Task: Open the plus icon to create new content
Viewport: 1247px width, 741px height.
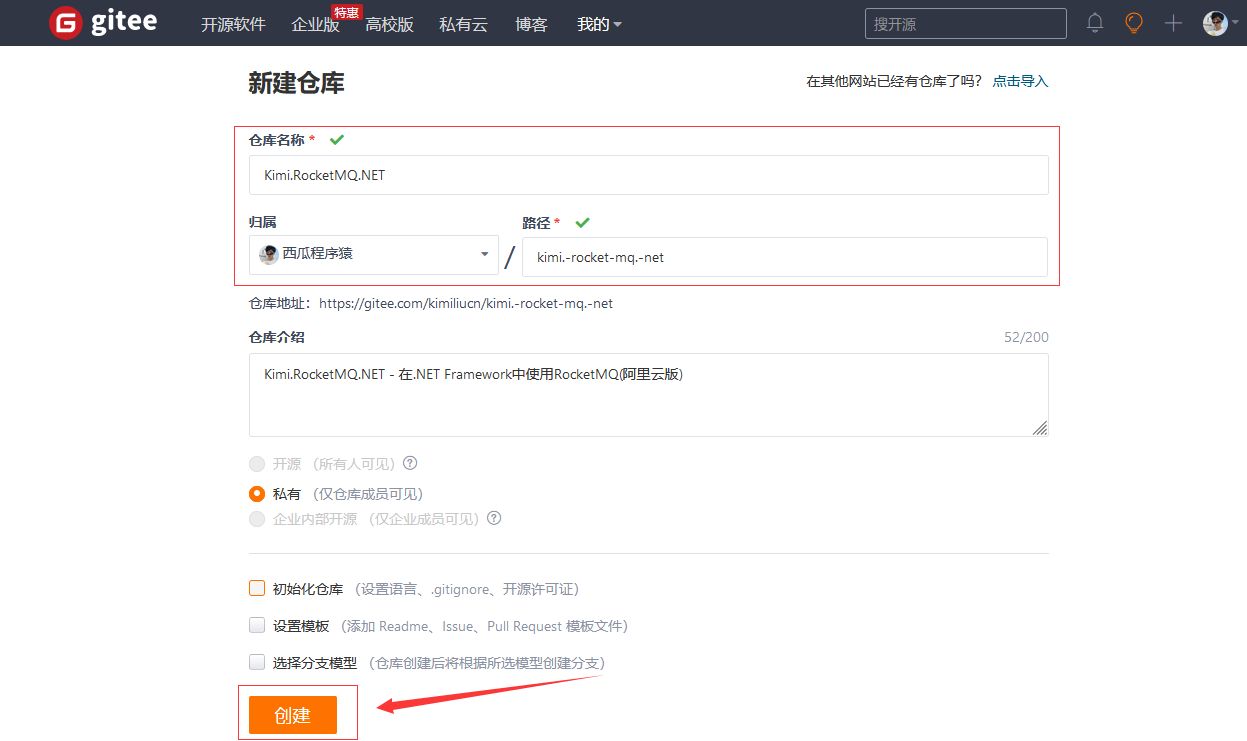Action: pyautogui.click(x=1172, y=22)
